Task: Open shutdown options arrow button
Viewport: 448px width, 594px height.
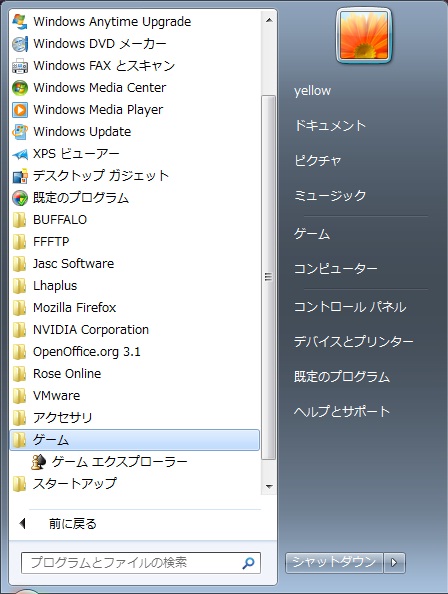Action: click(394, 563)
